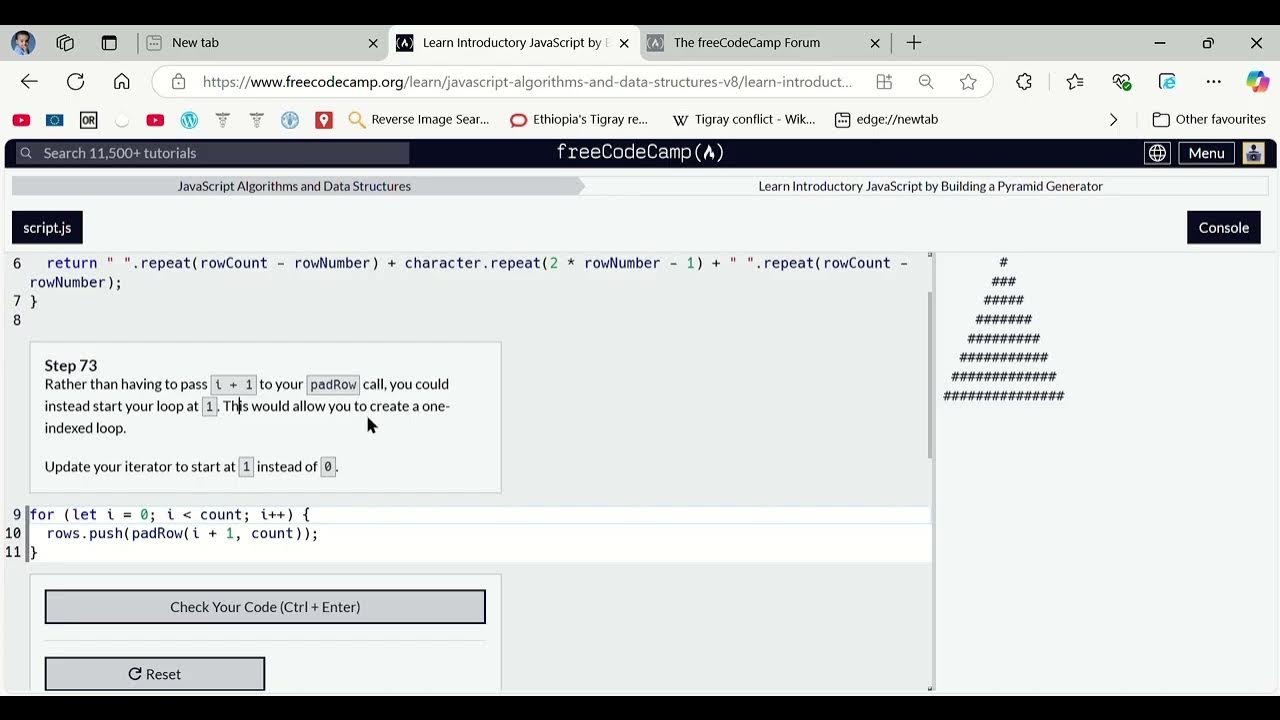Open the first YouTube bookmark

click(21, 120)
